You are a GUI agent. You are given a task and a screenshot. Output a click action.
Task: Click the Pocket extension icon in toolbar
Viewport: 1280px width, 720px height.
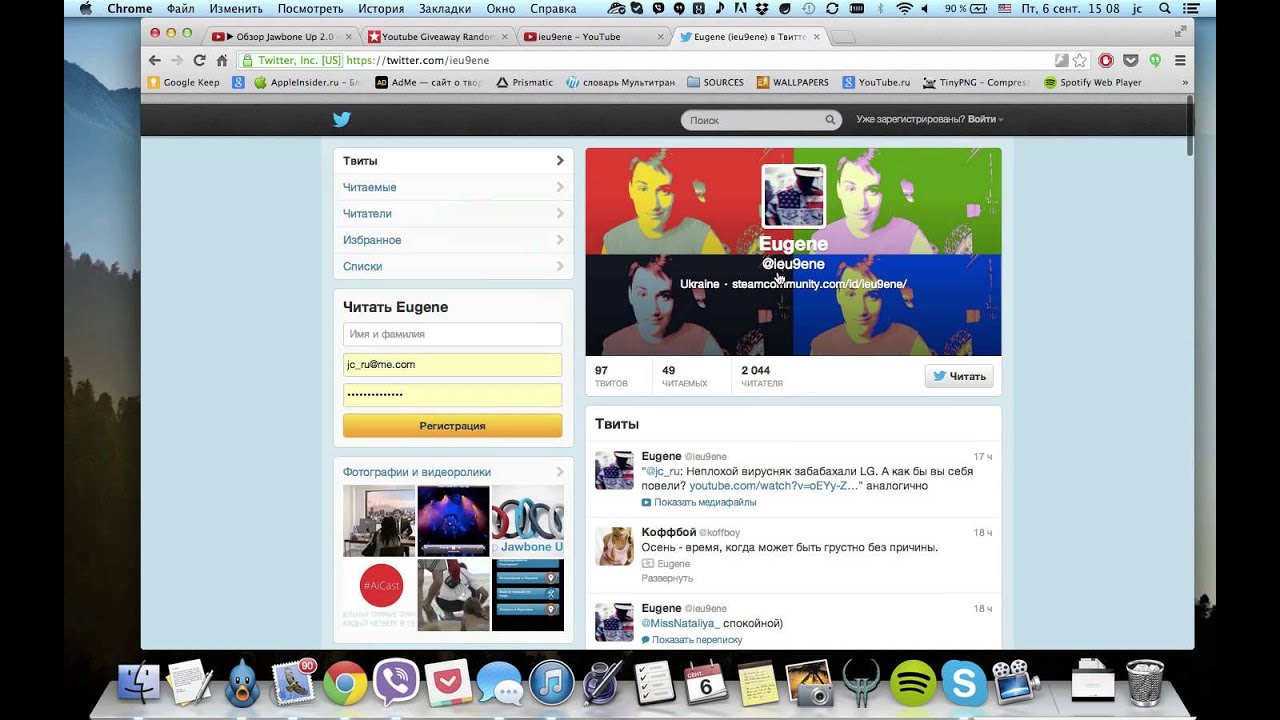pos(1130,60)
